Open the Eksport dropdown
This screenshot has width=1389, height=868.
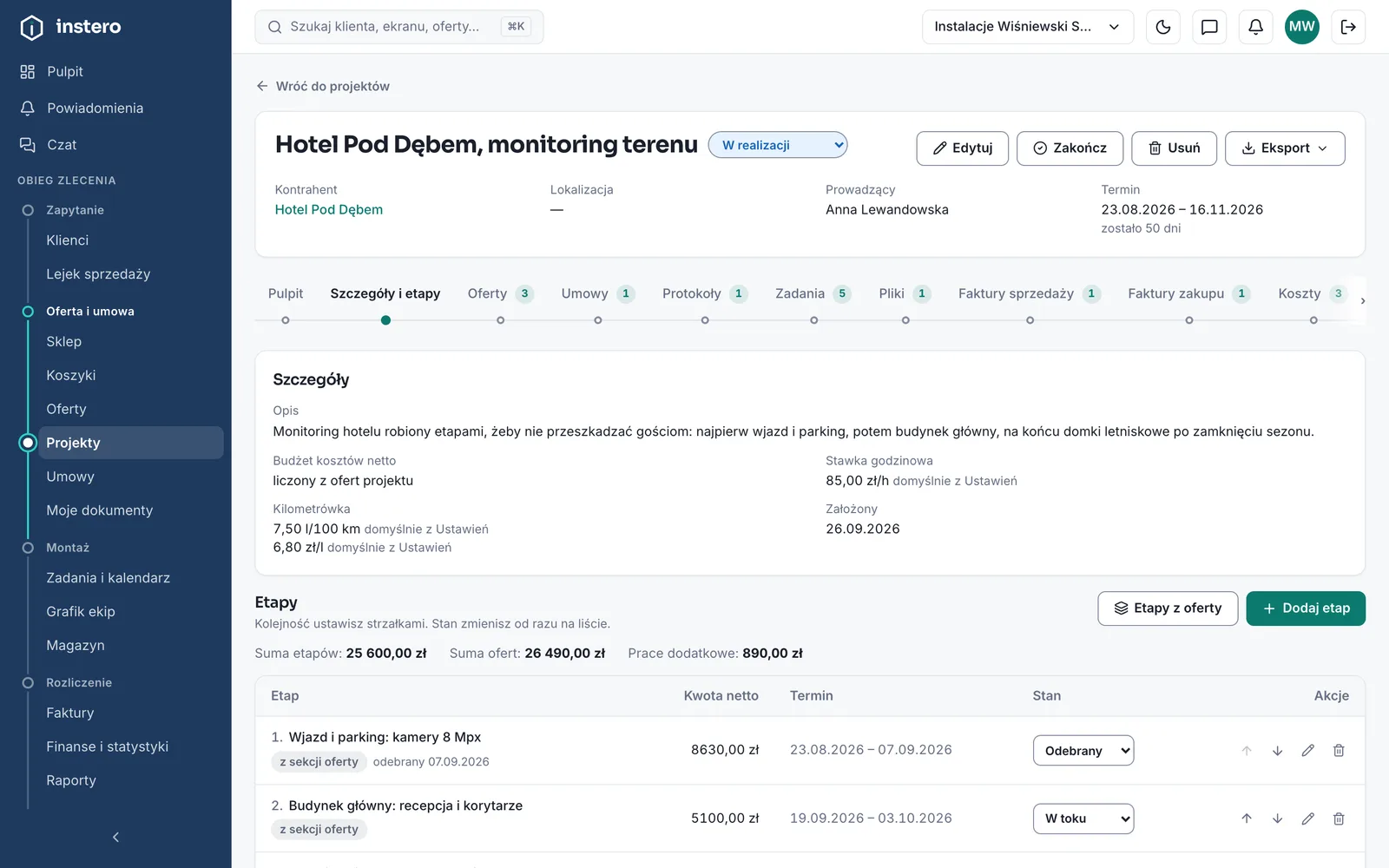tap(1285, 148)
